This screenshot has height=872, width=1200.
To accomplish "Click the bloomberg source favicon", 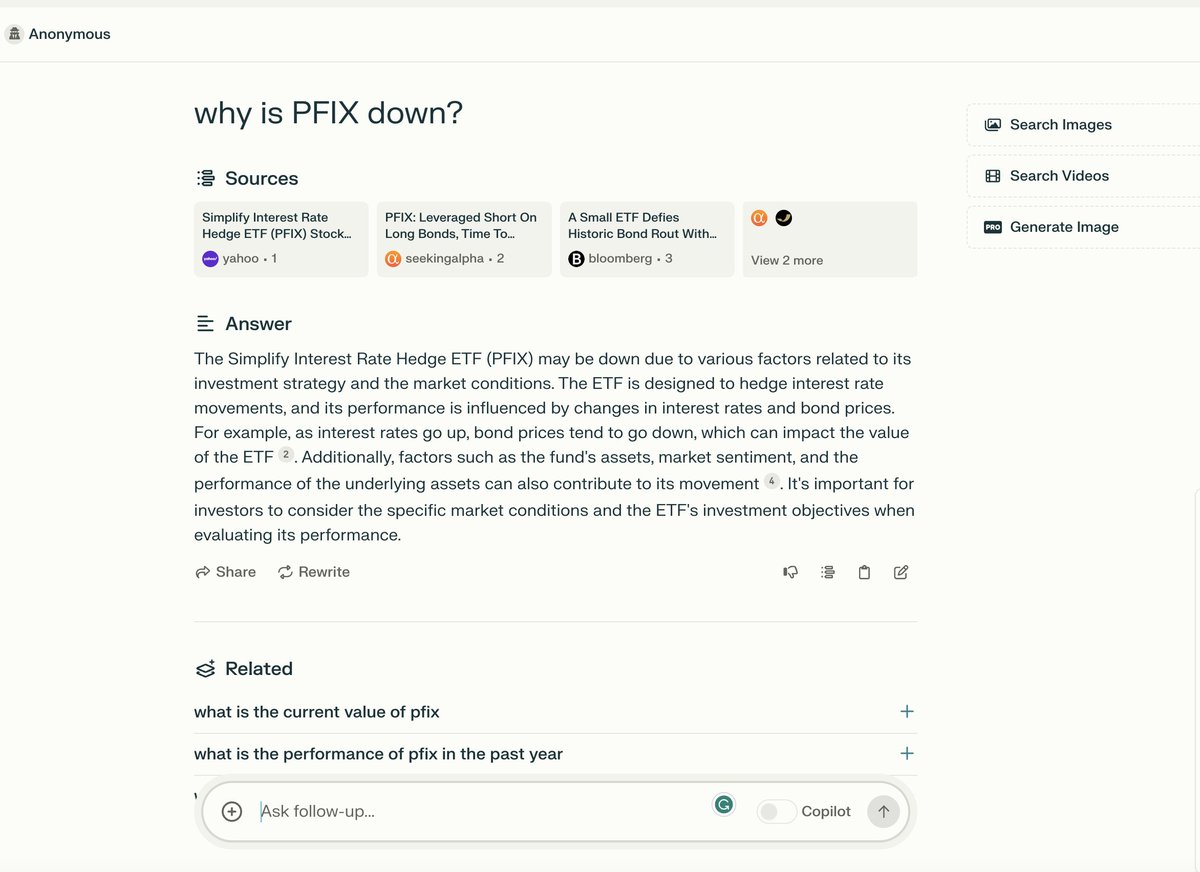I will pyautogui.click(x=576, y=258).
